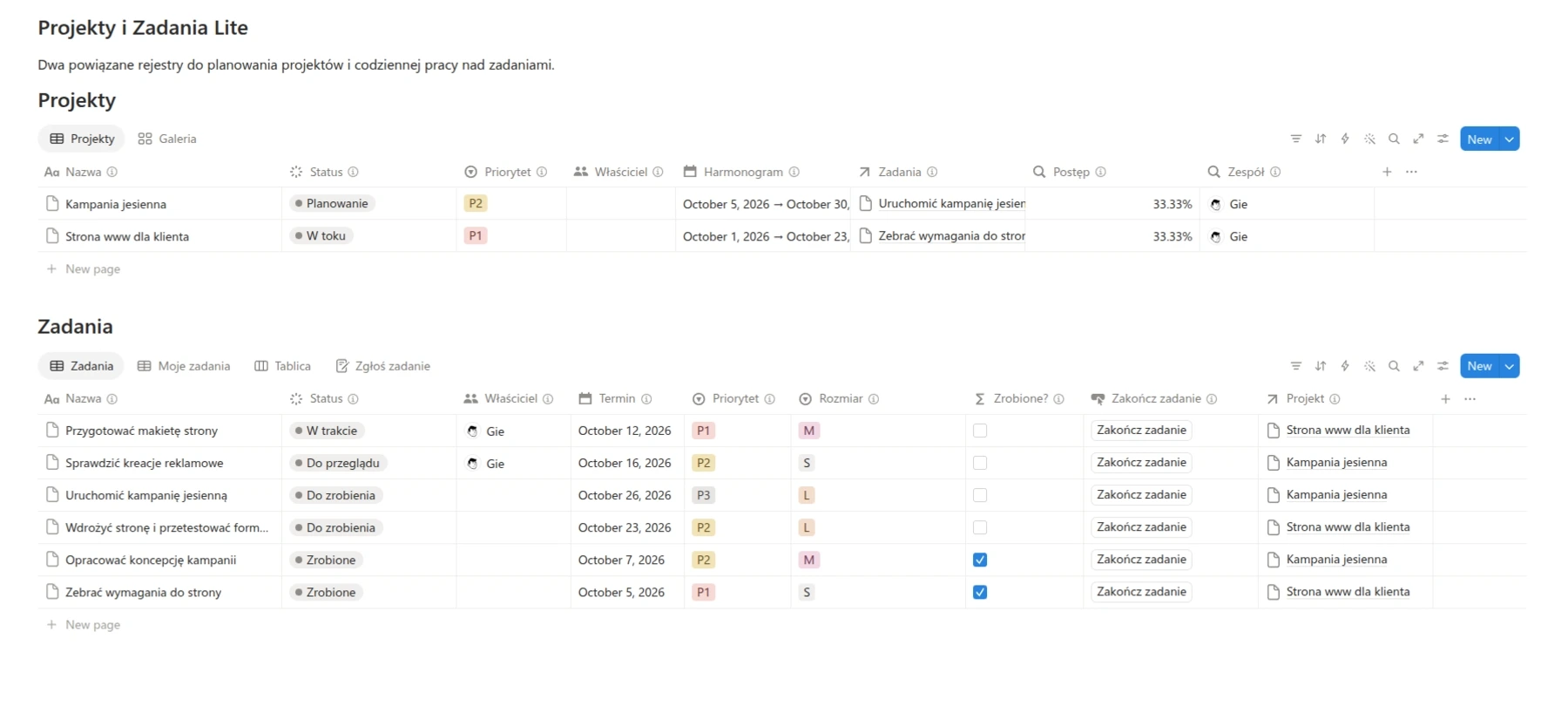Change status of Sprawdzić kreacje reklamowe
Image resolution: width=1568 pixels, height=706 pixels.
[338, 463]
